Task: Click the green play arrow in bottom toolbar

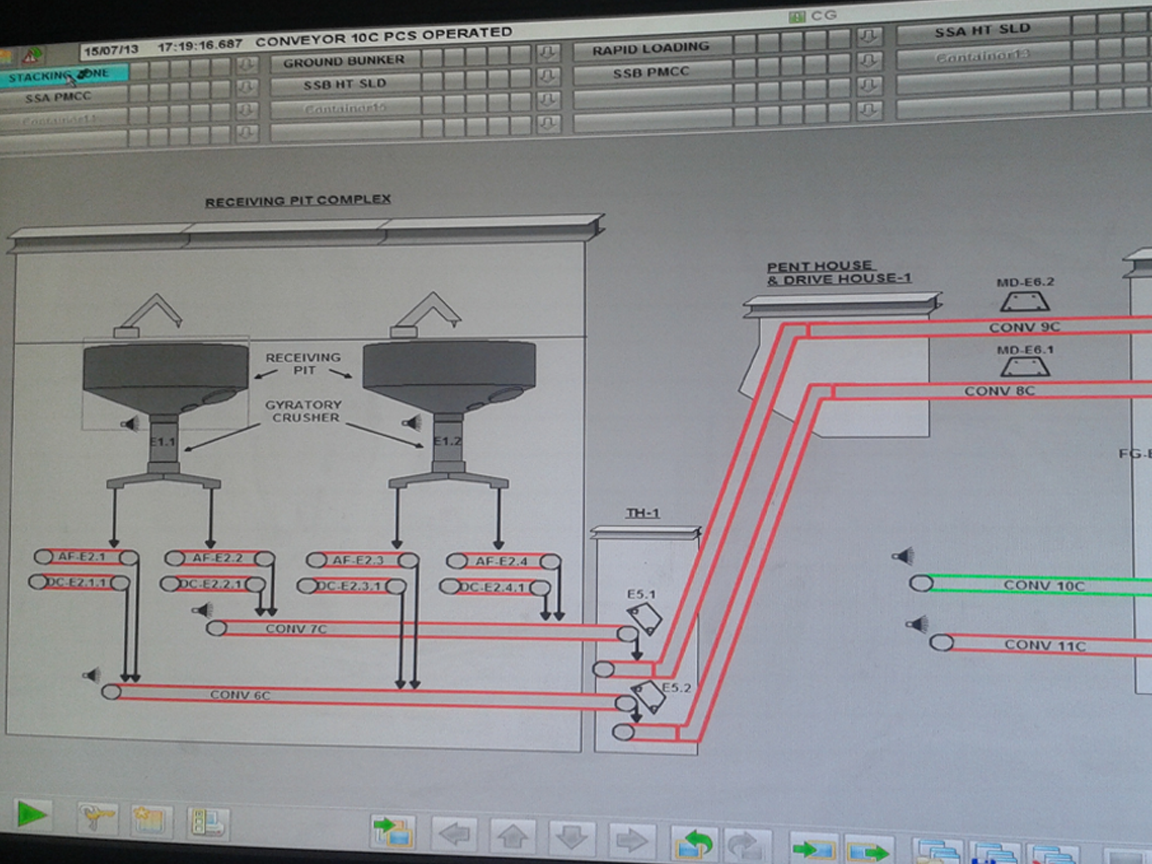Action: 31,814
